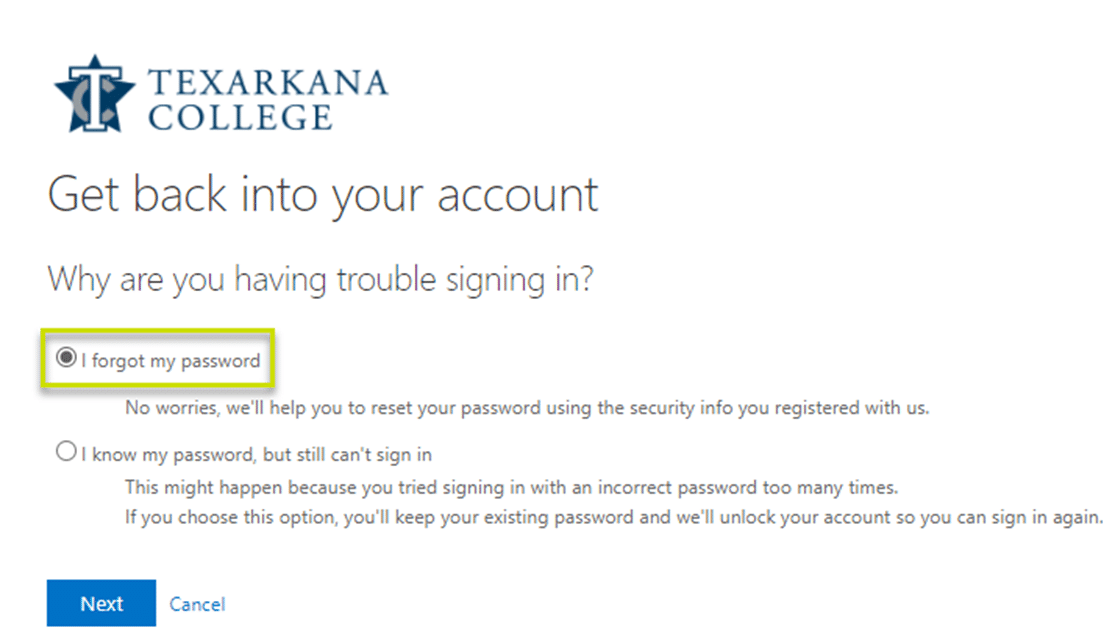Viewport: 1115px width, 639px height.
Task: Click the 'This might happen because' explanation line
Action: [511, 488]
